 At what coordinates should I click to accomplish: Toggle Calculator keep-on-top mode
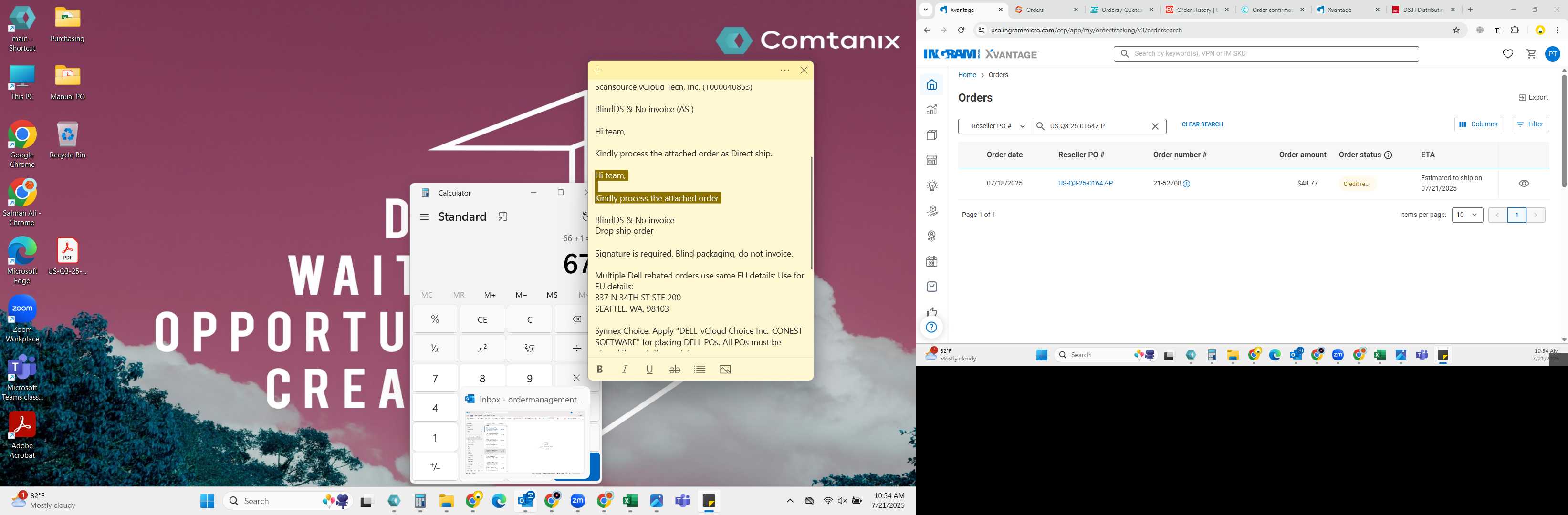[503, 217]
